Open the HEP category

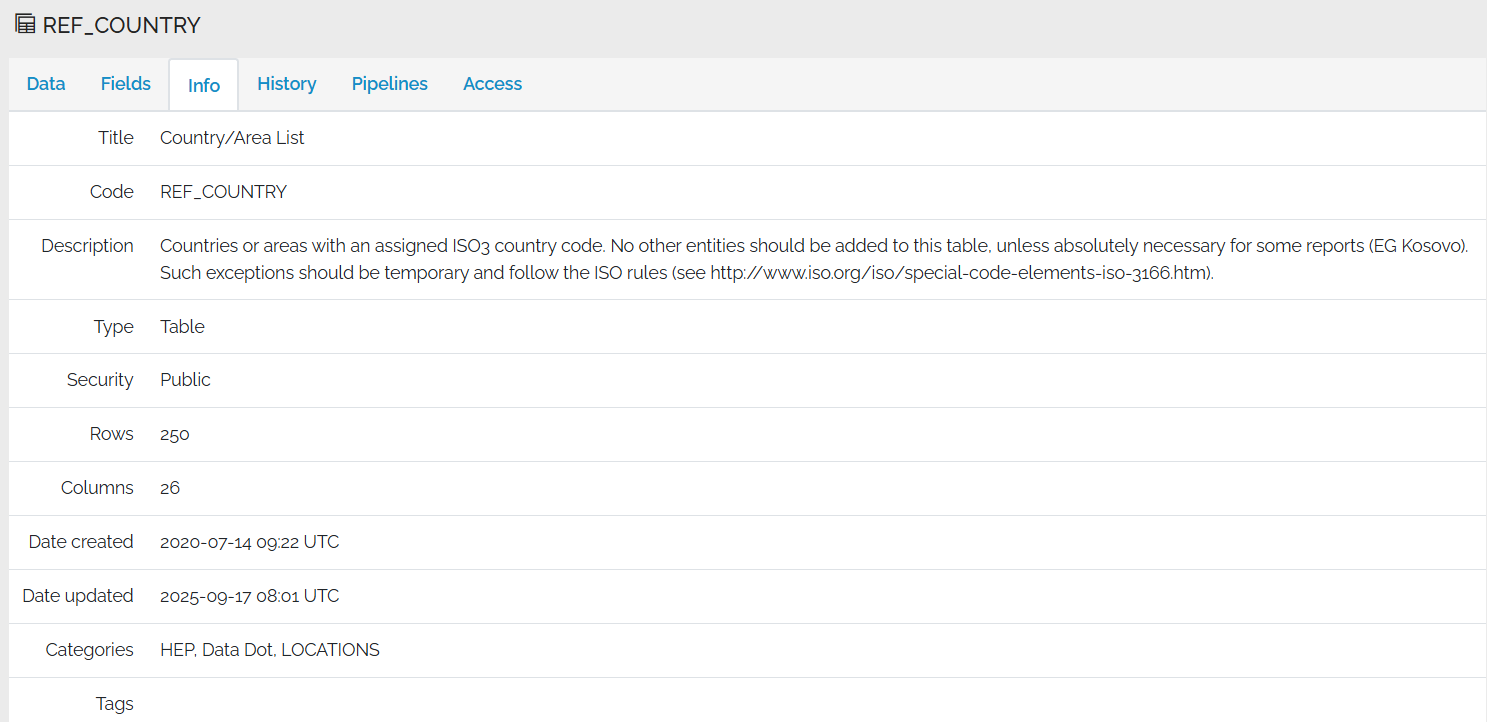[x=175, y=649]
